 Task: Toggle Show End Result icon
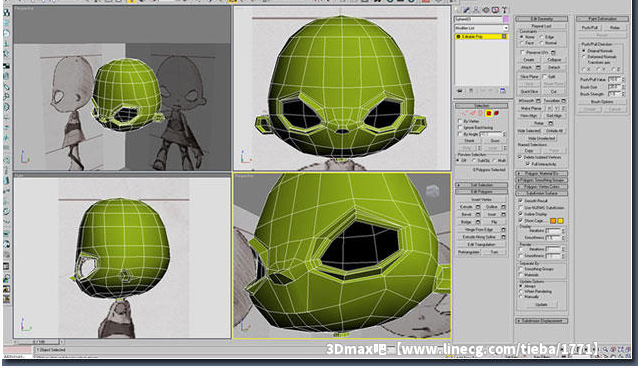pos(471,91)
